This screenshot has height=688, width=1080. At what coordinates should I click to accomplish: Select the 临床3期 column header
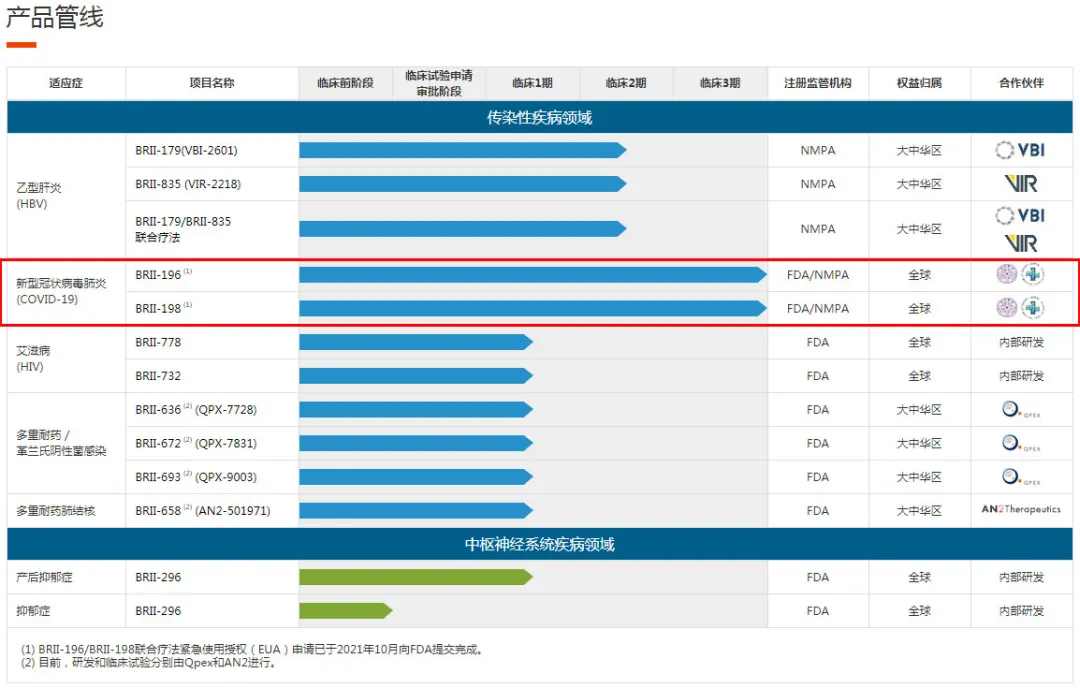(x=719, y=83)
